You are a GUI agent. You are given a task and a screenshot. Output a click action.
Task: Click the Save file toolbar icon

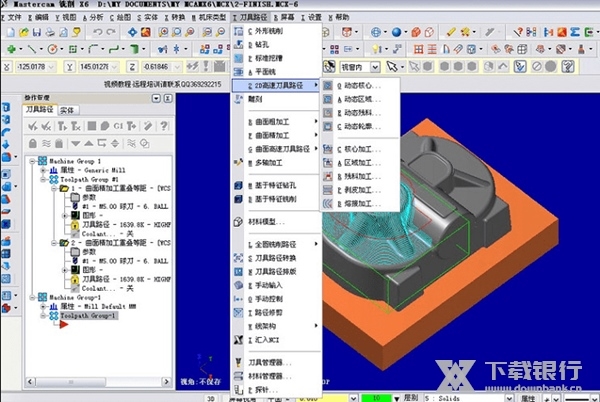pyautogui.click(x=37, y=32)
